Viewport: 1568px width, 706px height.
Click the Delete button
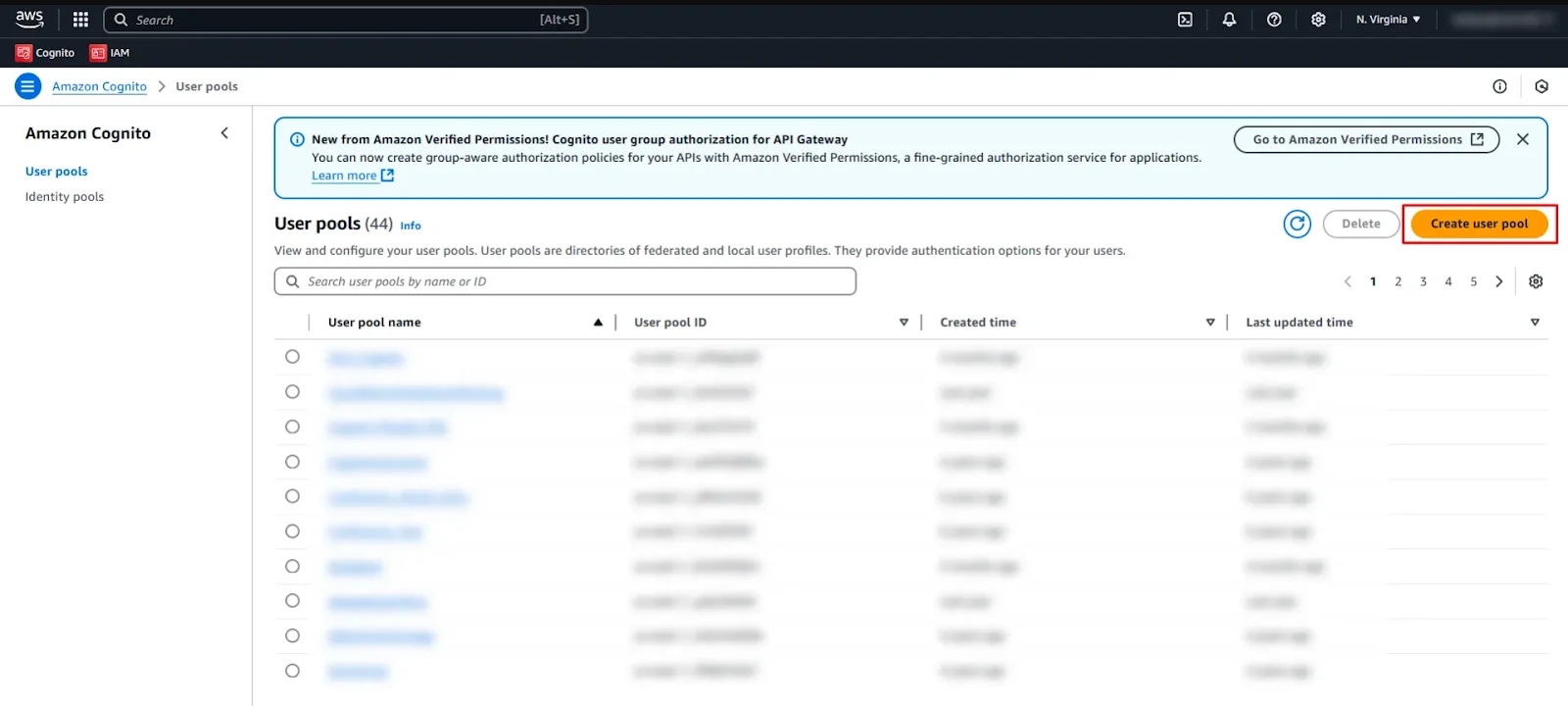click(1361, 224)
